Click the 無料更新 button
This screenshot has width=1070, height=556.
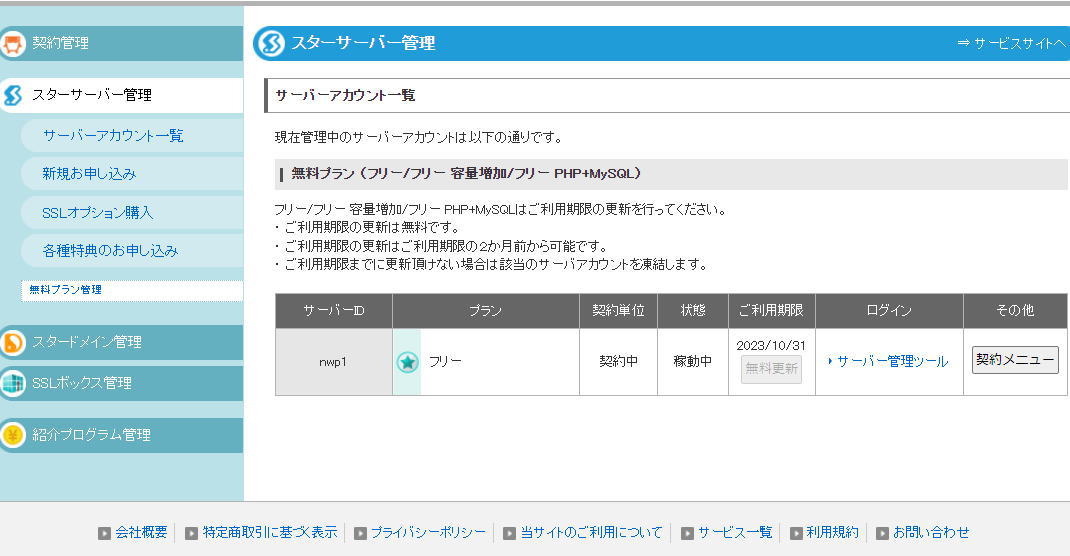click(x=771, y=369)
